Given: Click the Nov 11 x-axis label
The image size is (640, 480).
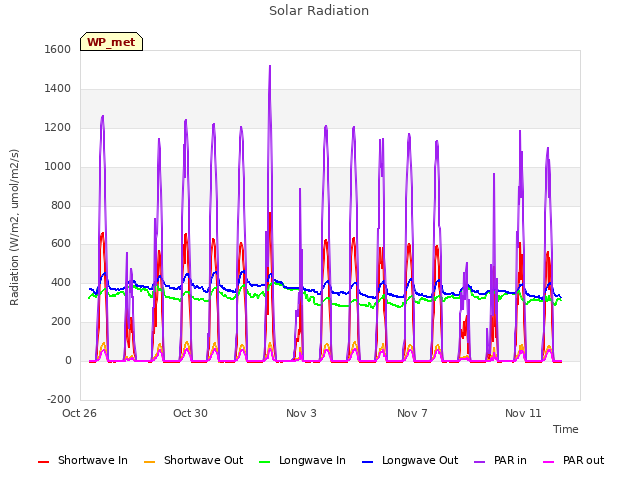Looking at the screenshot, I should tap(523, 413).
